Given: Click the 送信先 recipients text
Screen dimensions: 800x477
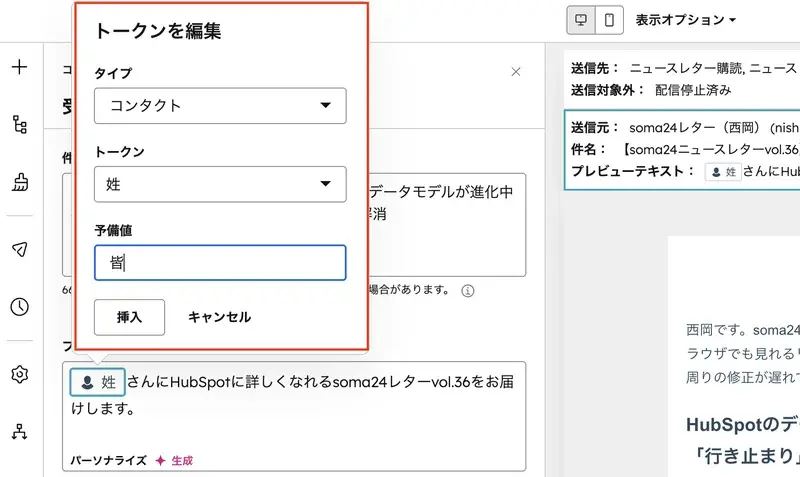Looking at the screenshot, I should [684, 68].
